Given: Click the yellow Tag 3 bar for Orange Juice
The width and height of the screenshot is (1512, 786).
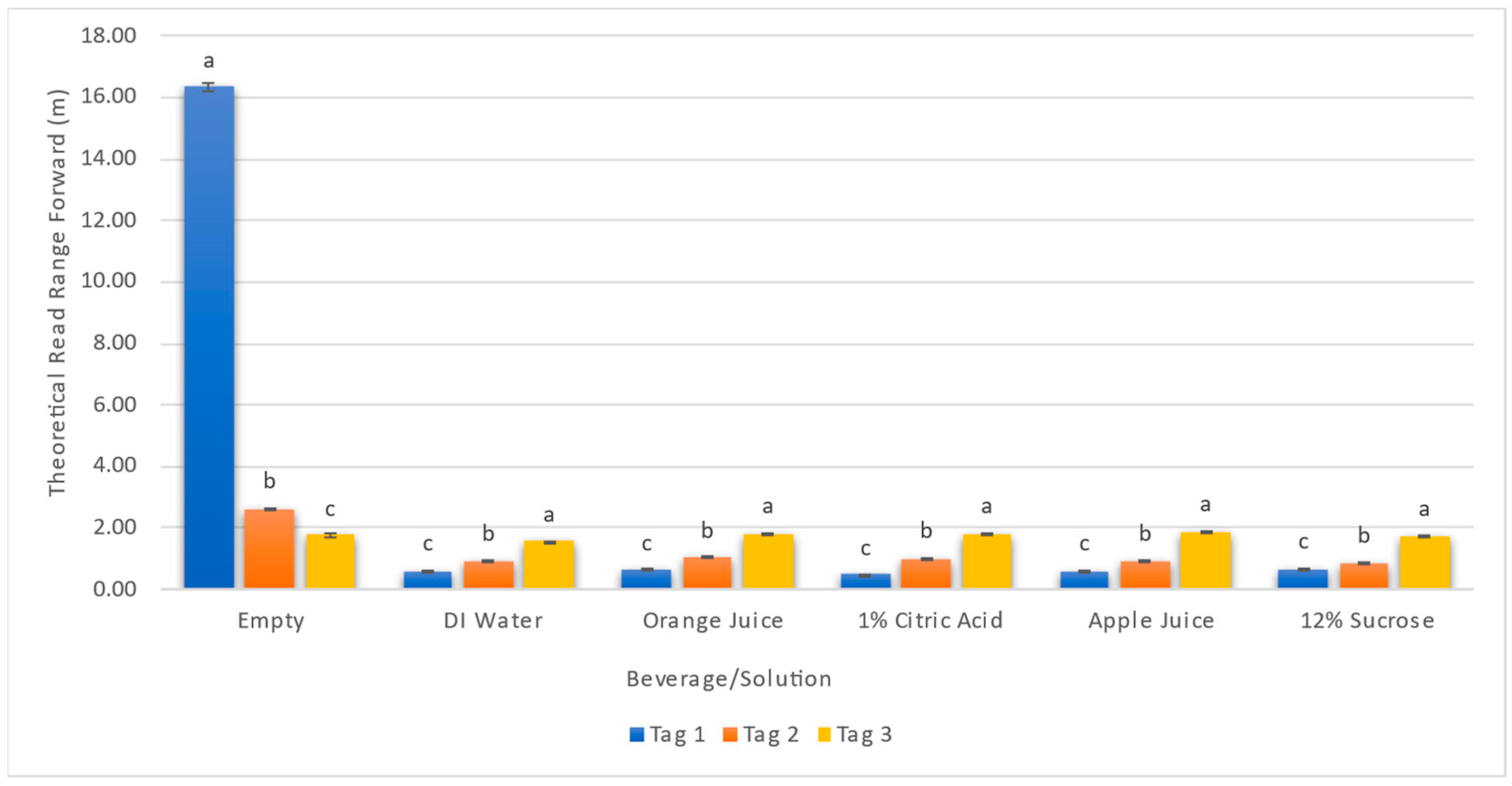Looking at the screenshot, I should coord(768,561).
